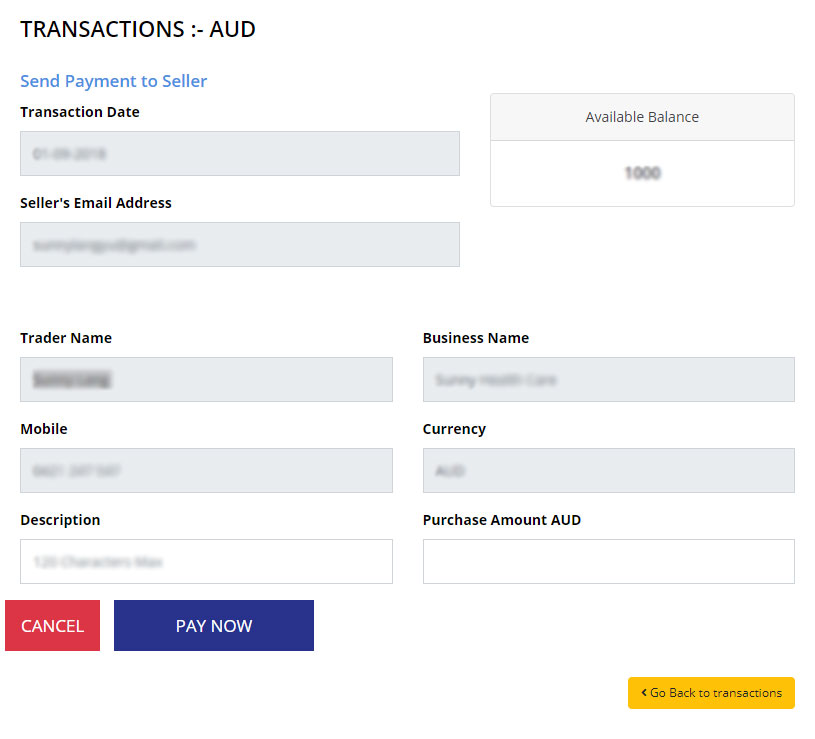The image size is (815, 739).
Task: Click the Transaction Date label
Action: click(80, 112)
